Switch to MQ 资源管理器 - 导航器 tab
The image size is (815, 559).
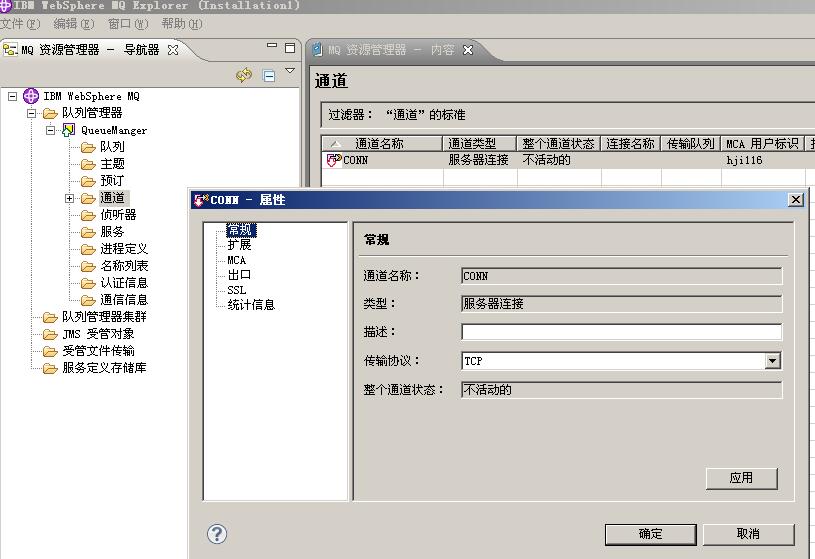point(90,50)
